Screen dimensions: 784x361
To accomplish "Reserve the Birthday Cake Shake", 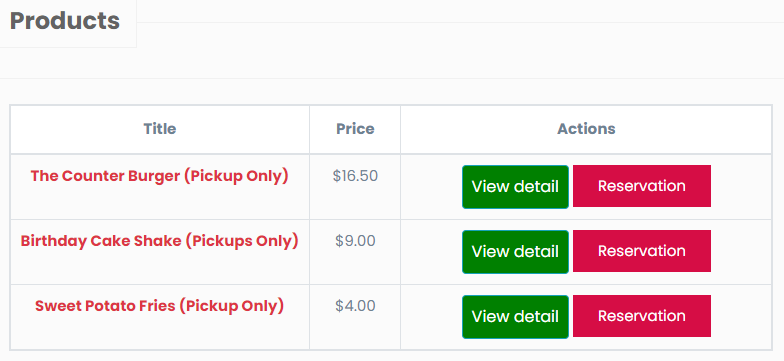I will [x=642, y=251].
